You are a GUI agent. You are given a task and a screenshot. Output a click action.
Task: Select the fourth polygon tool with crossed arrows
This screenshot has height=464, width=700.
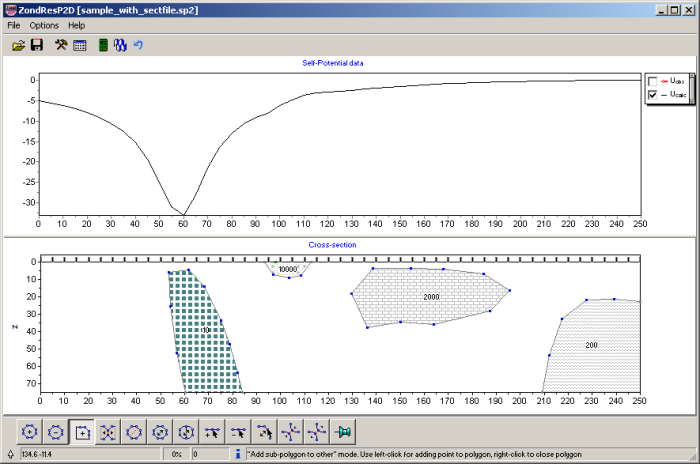108,432
